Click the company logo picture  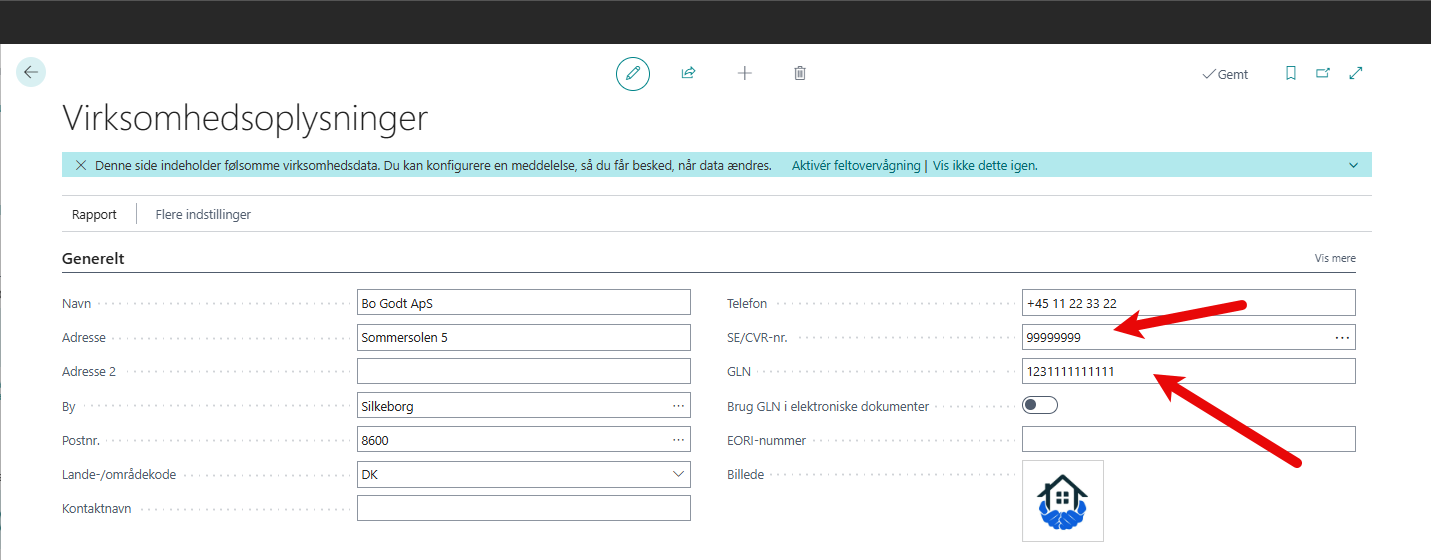coord(1062,501)
